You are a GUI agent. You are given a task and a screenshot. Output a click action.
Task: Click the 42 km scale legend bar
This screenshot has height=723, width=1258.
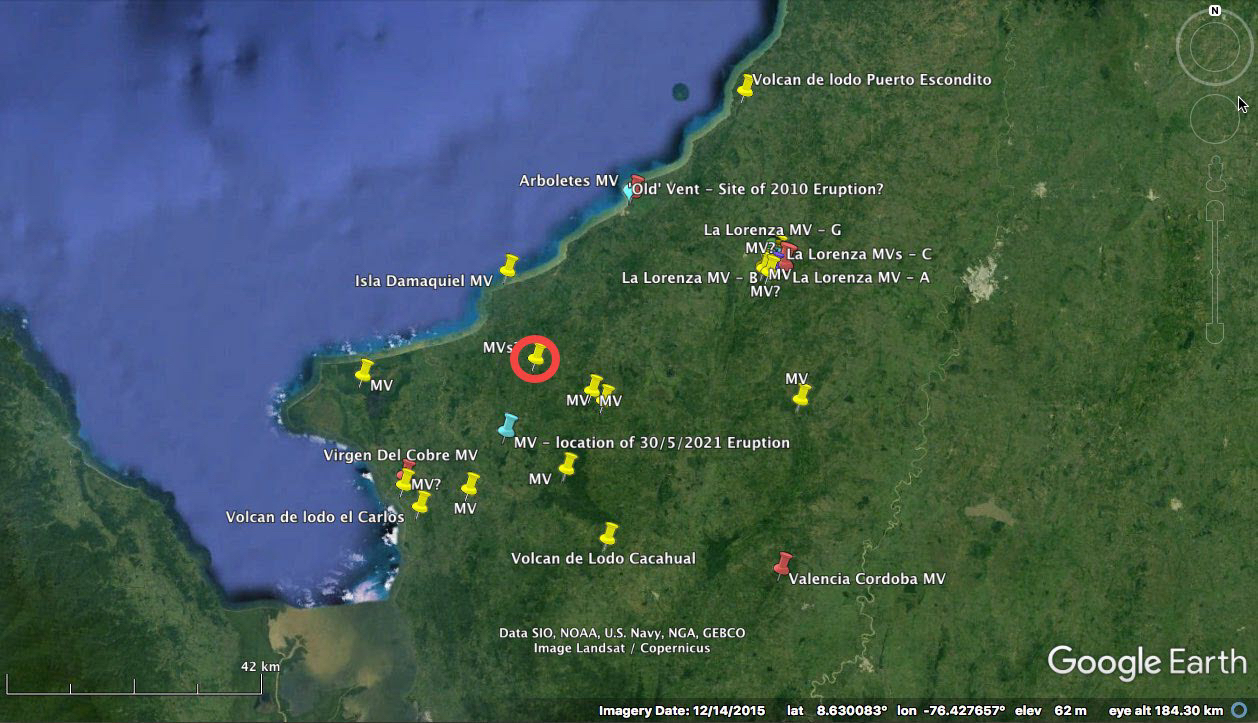coord(135,687)
